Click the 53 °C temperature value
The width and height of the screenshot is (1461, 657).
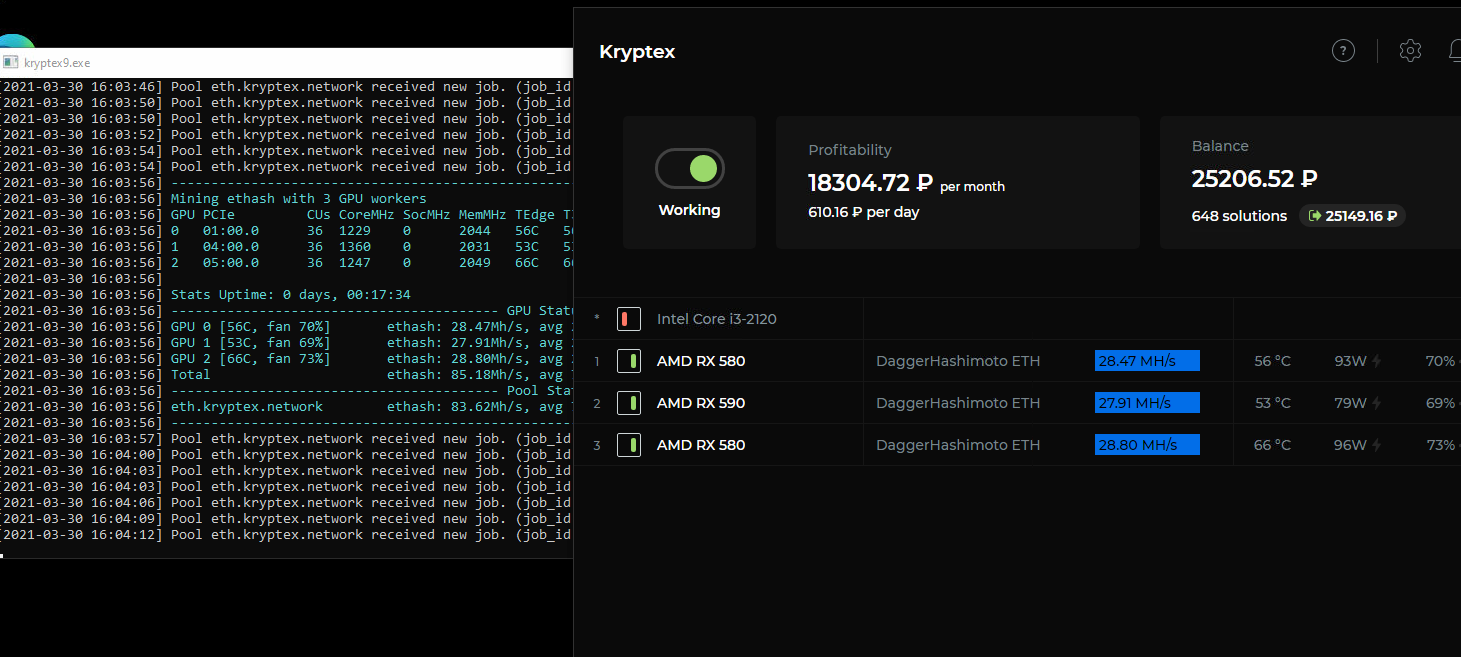(1273, 403)
